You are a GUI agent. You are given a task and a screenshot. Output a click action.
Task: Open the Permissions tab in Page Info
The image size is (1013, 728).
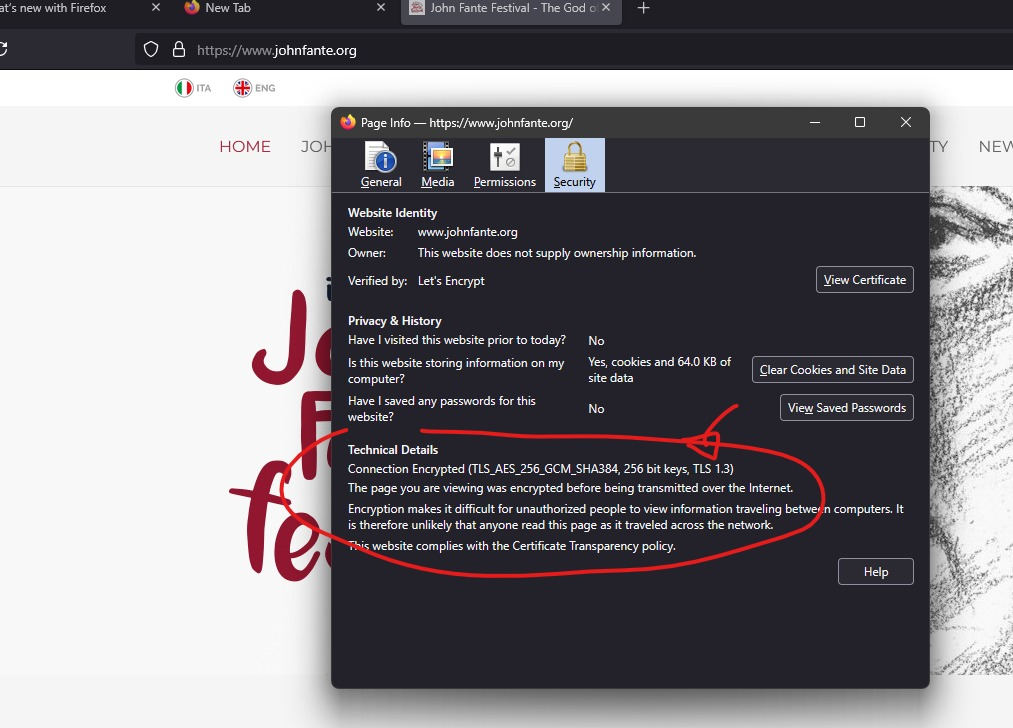(x=505, y=165)
